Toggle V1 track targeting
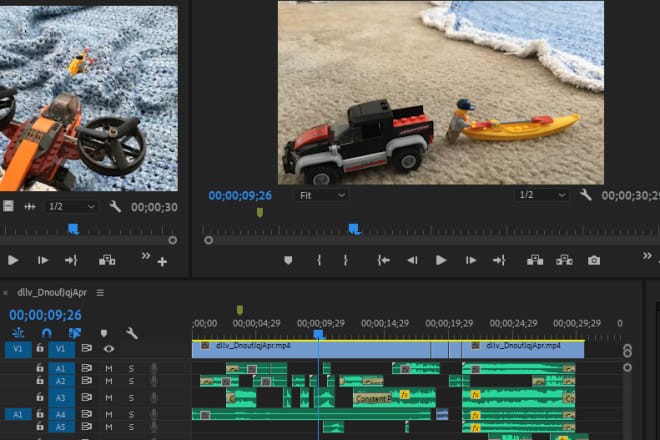This screenshot has height=440, width=660. tap(61, 349)
